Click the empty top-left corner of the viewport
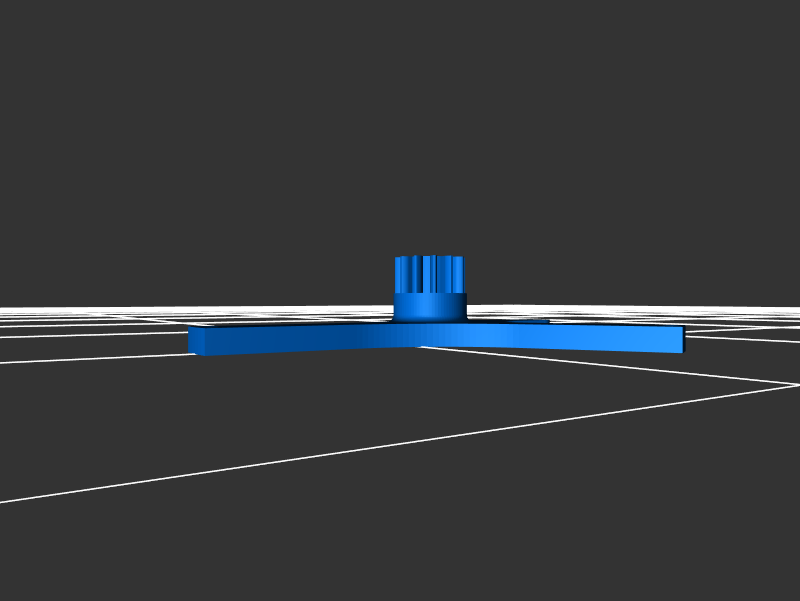Screen dimensions: 800x601 click(x=40, y=40)
